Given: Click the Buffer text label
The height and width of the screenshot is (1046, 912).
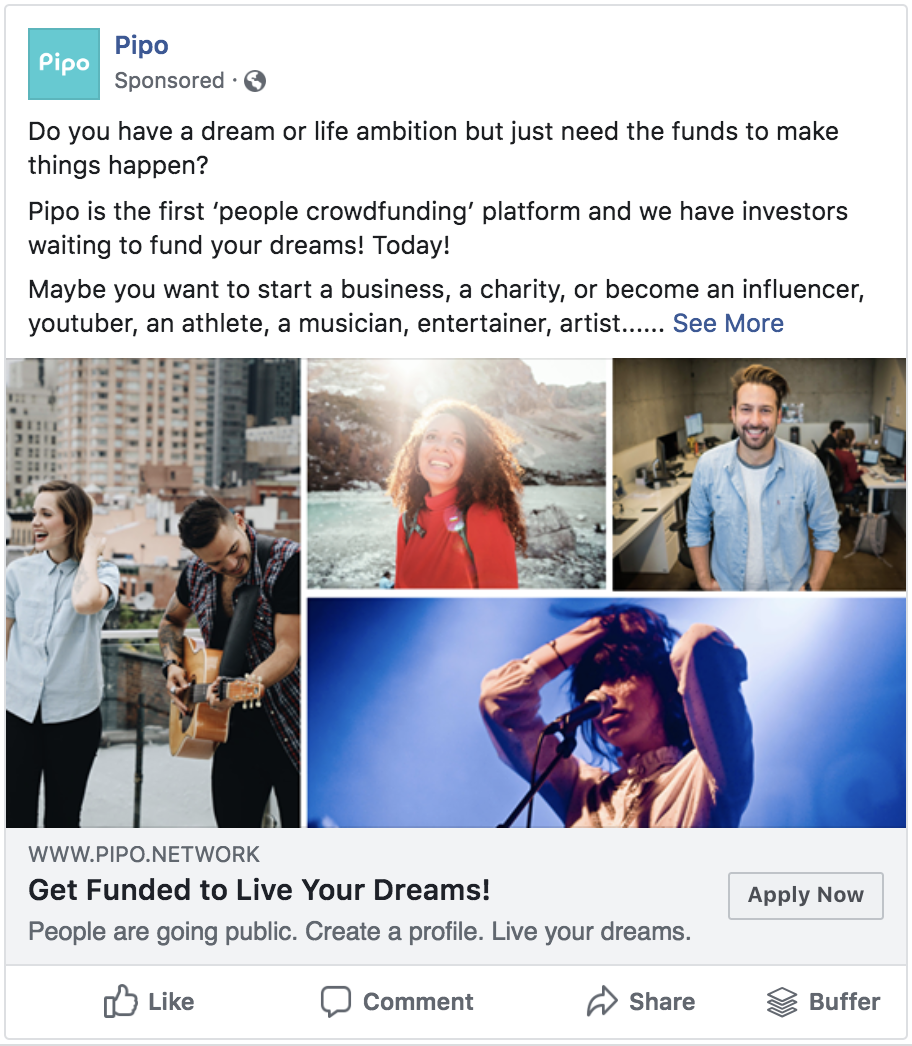Looking at the screenshot, I should (x=844, y=1001).
